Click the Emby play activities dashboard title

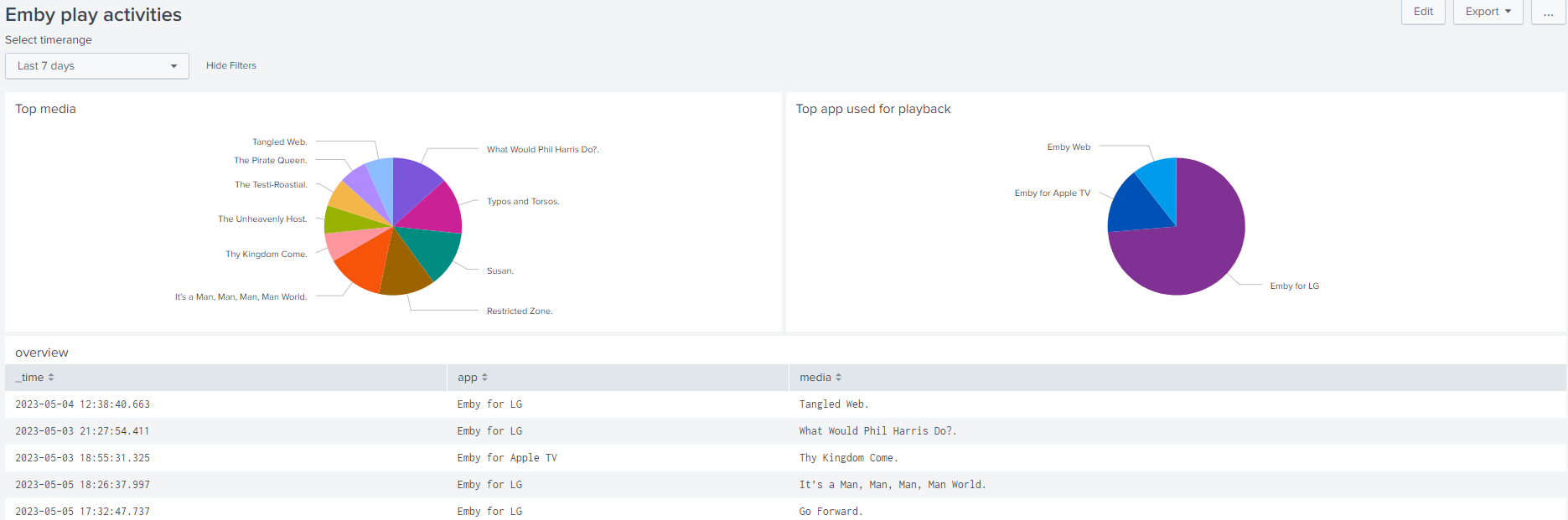[93, 15]
